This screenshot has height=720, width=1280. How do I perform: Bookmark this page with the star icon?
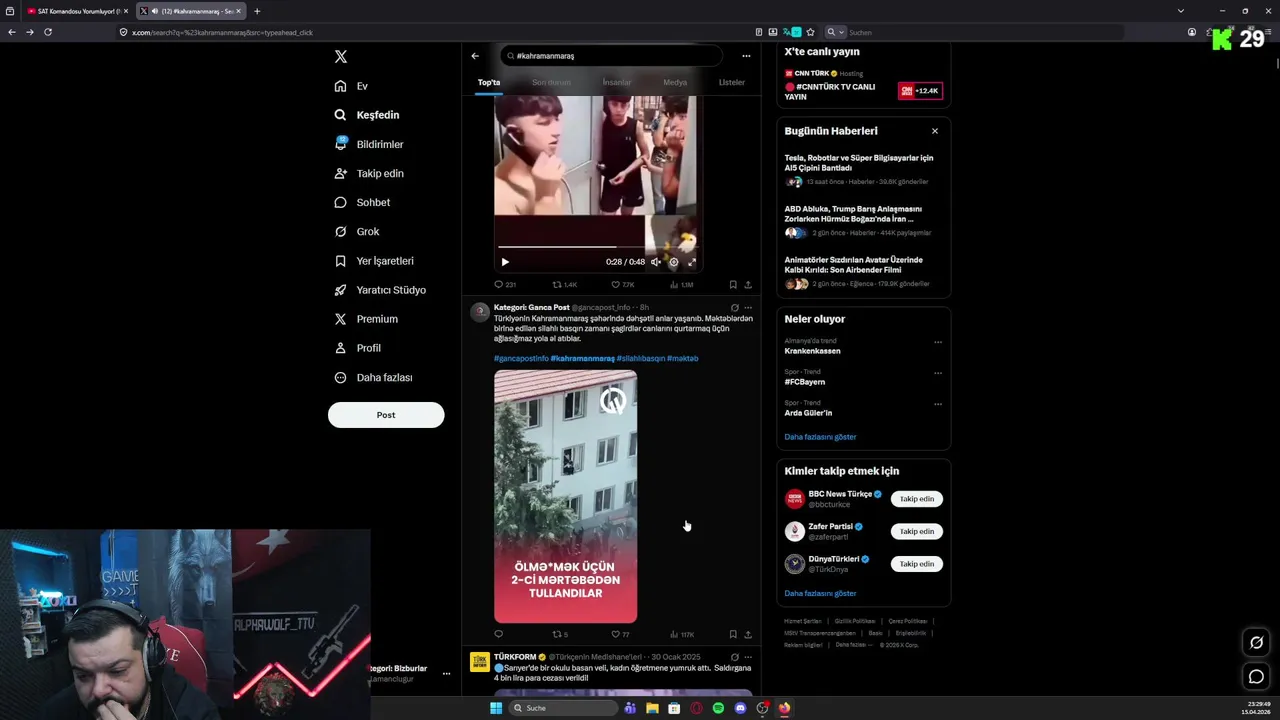pos(810,32)
